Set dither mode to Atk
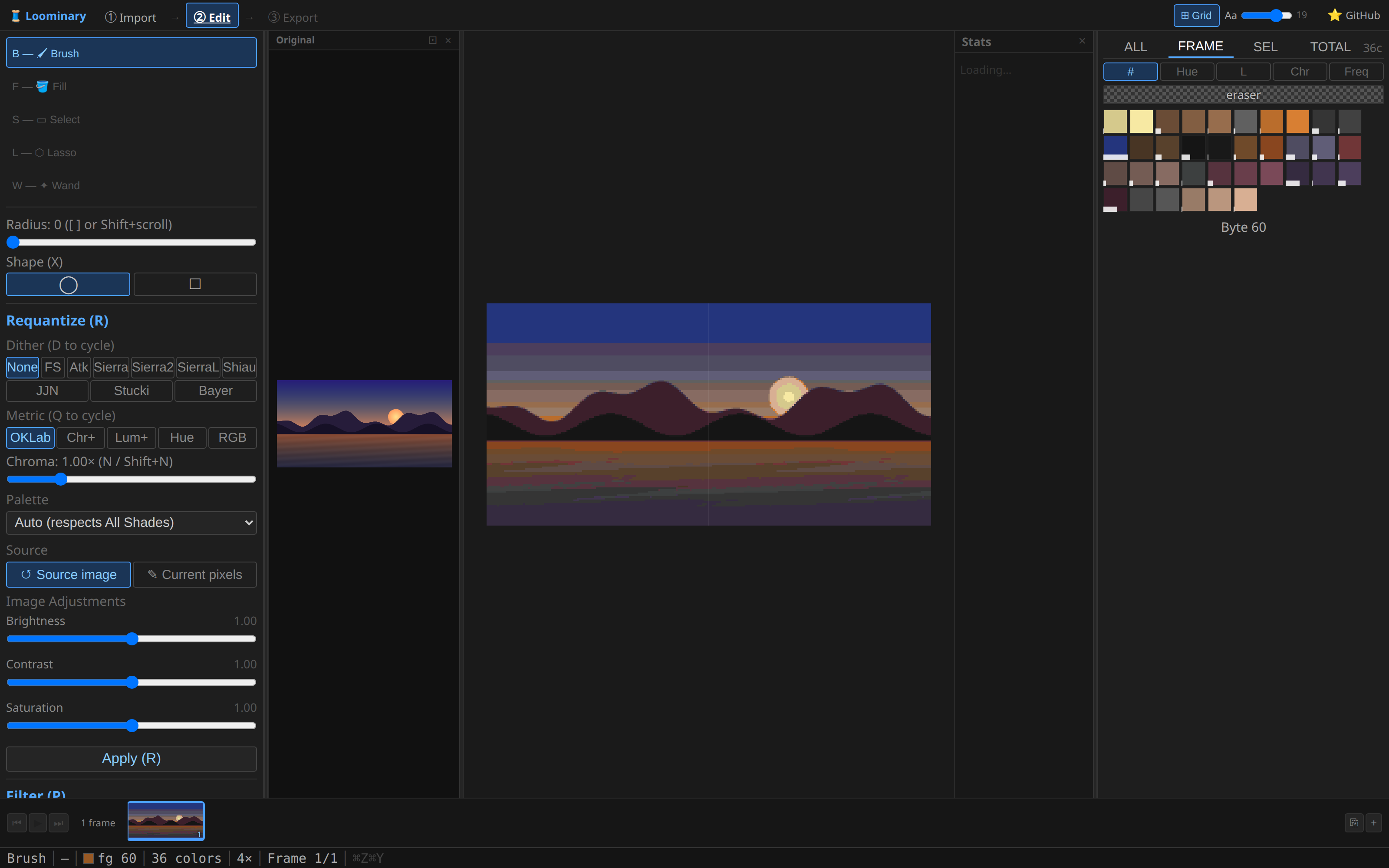Viewport: 1389px width, 868px height. (x=79, y=368)
